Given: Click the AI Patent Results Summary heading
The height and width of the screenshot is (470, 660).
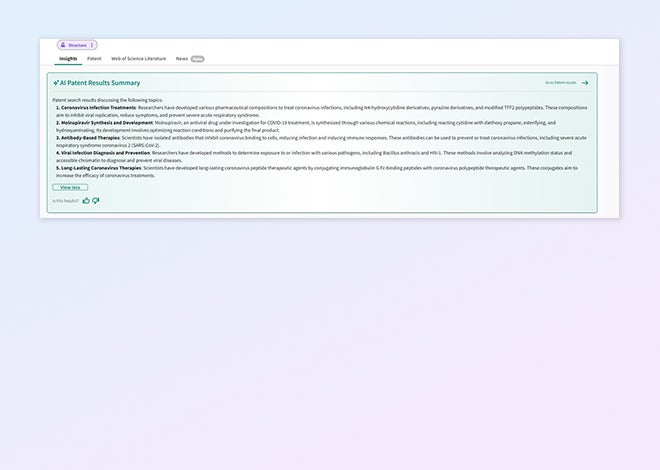Looking at the screenshot, I should [x=100, y=83].
